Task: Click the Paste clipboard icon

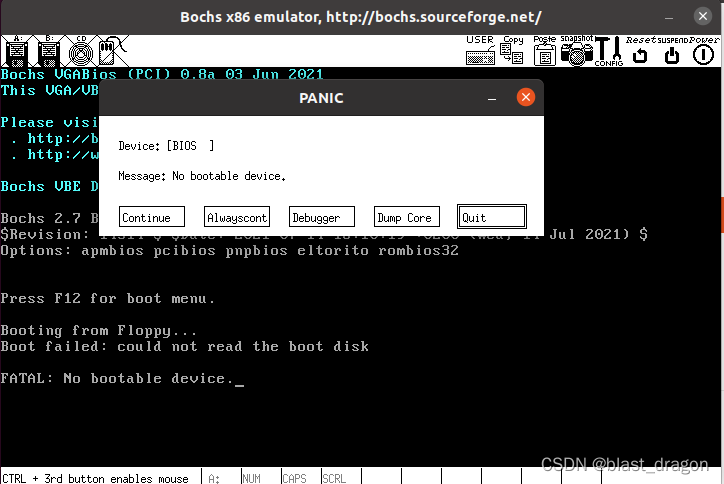Action: click(544, 51)
